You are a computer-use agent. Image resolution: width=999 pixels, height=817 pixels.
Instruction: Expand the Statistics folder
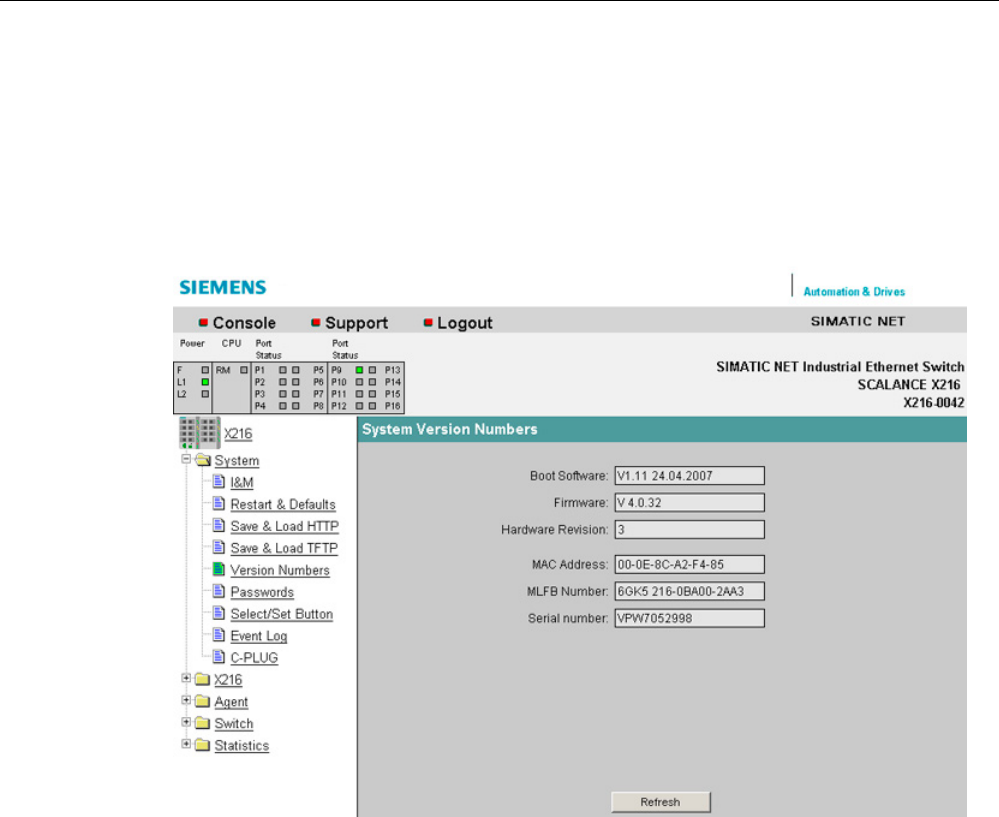click(186, 744)
